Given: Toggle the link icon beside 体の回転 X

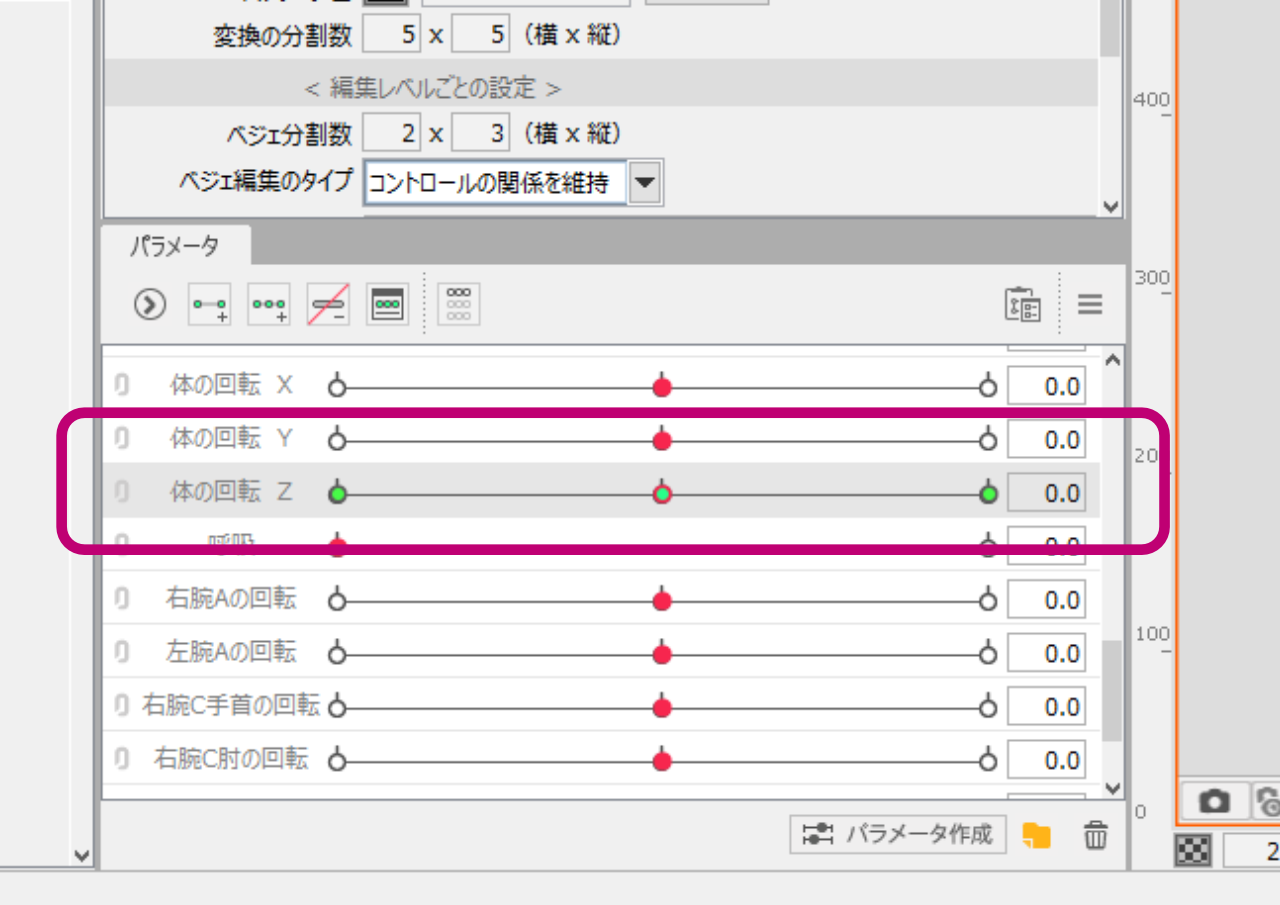Looking at the screenshot, I should click(122, 386).
